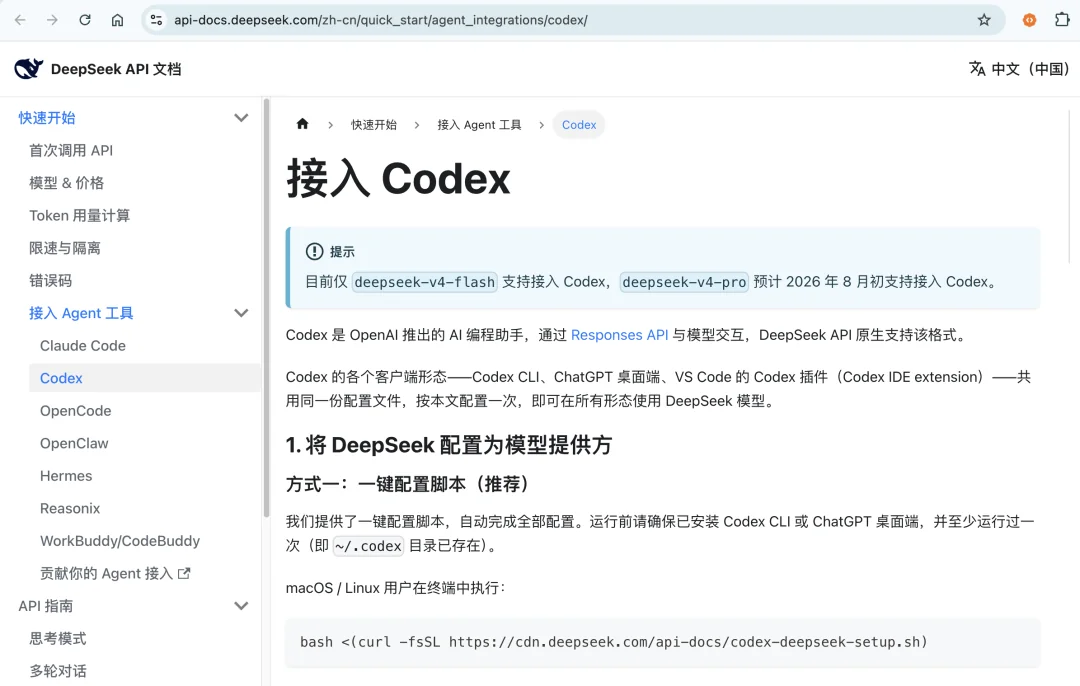Go to browser home page icon
The height and width of the screenshot is (686, 1080).
coord(118,20)
